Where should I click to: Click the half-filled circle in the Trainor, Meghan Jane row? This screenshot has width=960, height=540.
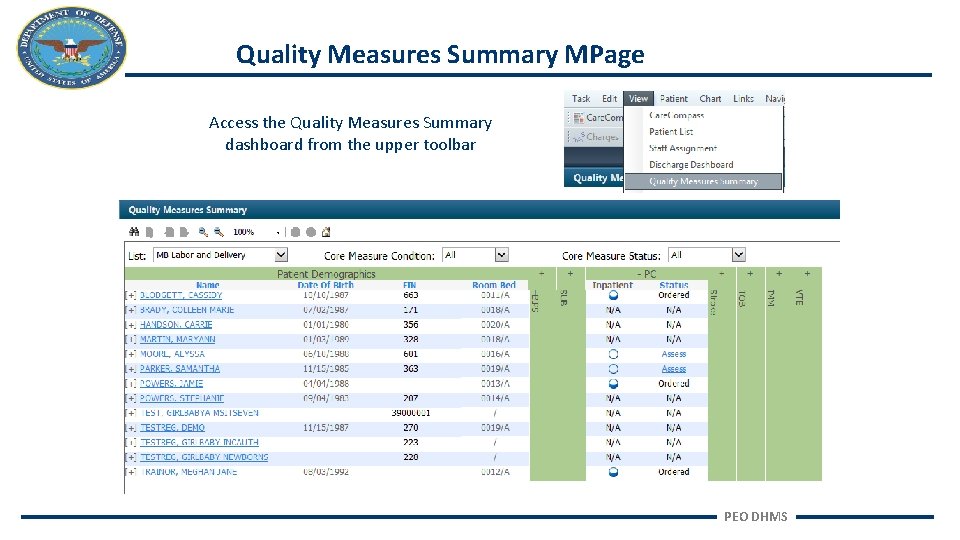[613, 472]
